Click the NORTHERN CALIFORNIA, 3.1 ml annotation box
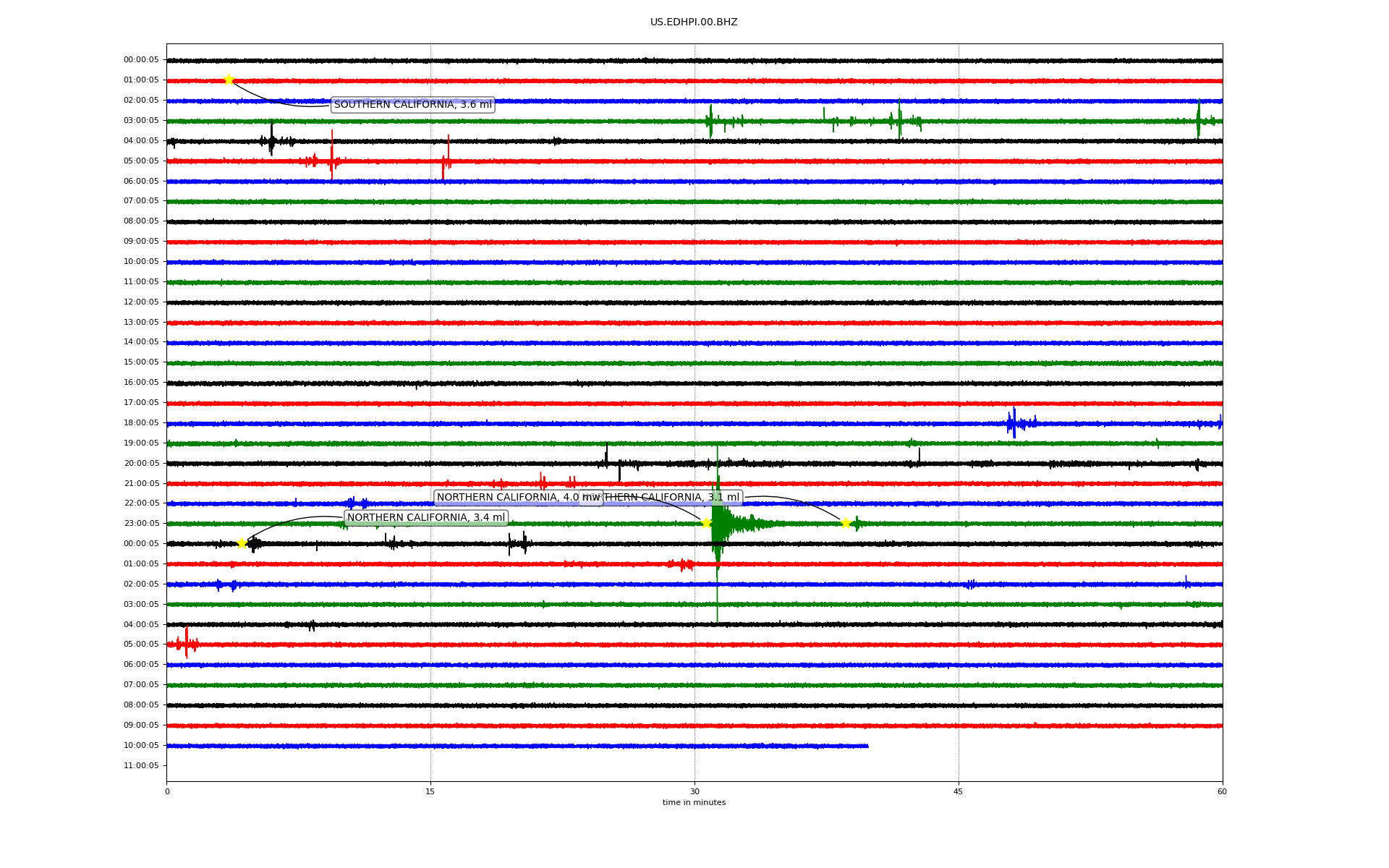 pyautogui.click(x=673, y=498)
